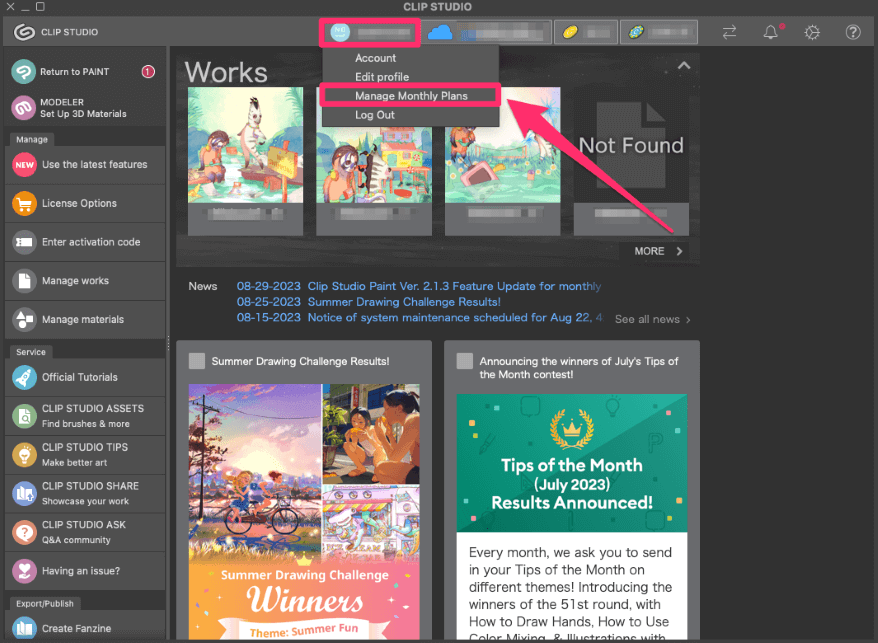Screen dimensions: 878x643
Task: Open the second Works thumbnail with the house
Action: point(373,166)
